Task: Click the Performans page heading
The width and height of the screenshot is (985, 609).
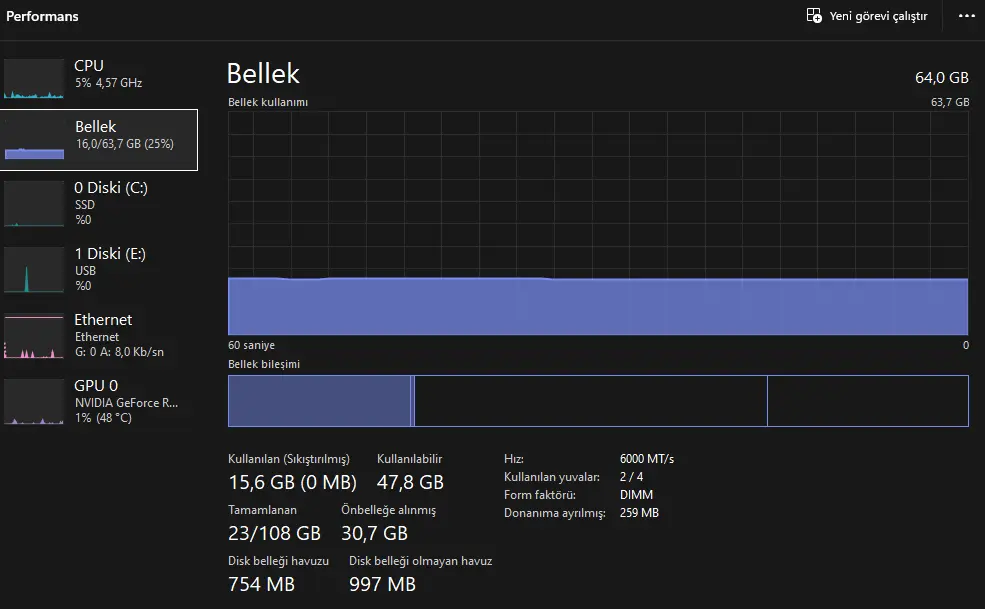Action: 42,16
